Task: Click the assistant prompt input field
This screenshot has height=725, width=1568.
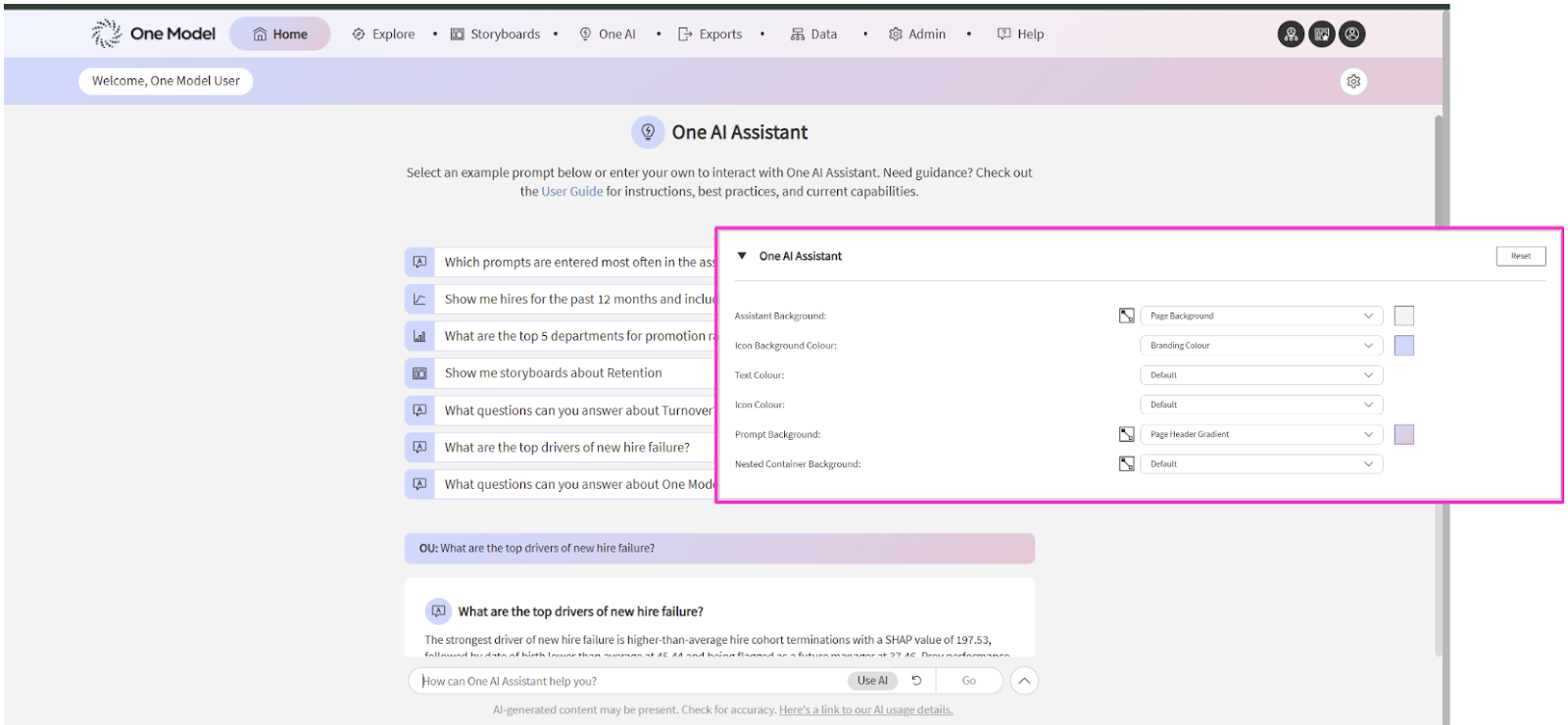Action: click(627, 681)
